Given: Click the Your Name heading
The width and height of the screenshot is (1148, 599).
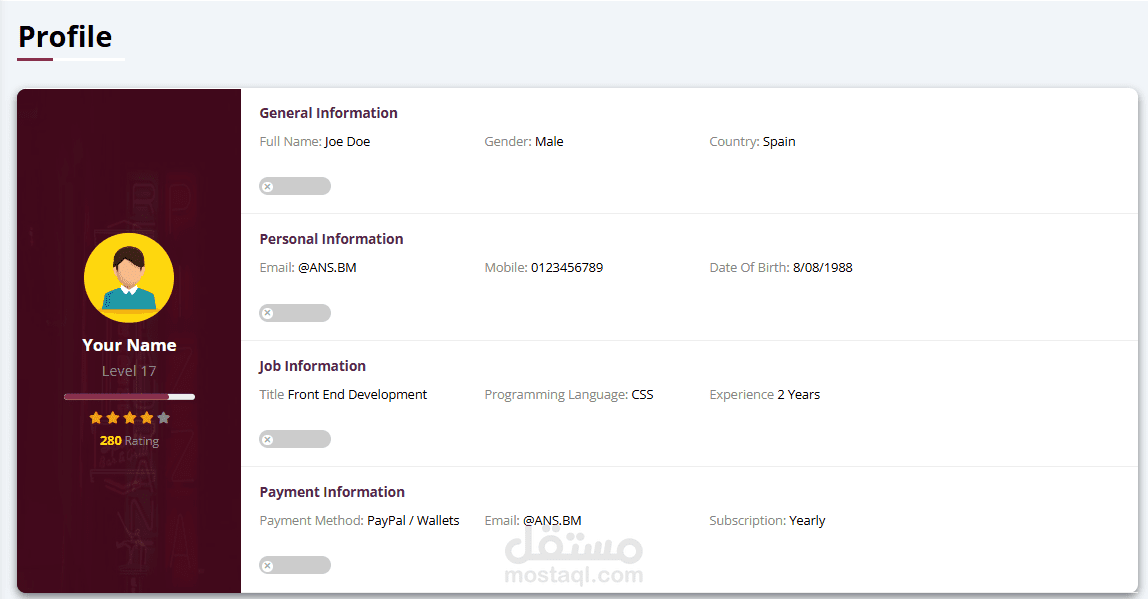Looking at the screenshot, I should pos(130,346).
